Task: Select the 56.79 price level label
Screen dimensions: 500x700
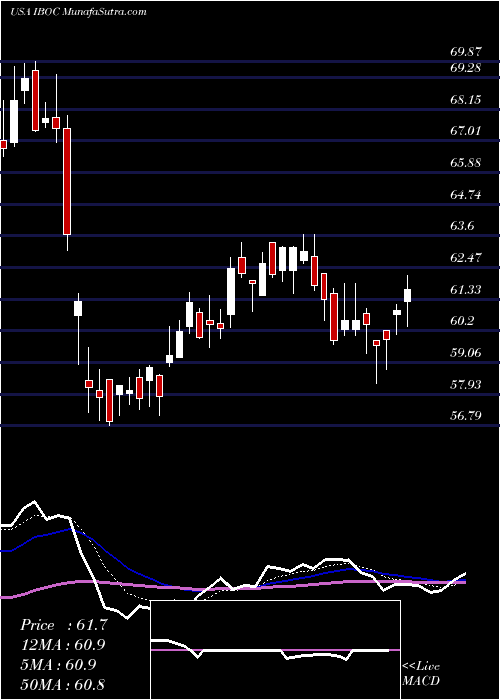Action: coord(466,417)
